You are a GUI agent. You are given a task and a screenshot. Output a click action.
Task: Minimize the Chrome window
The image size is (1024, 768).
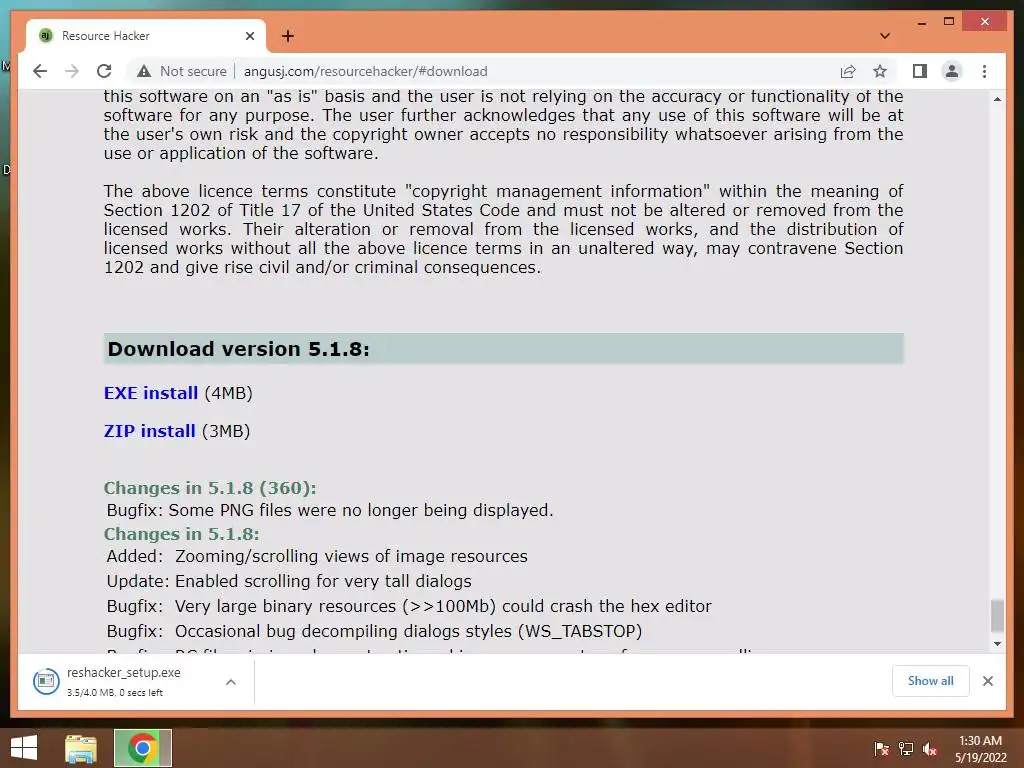pyautogui.click(x=921, y=22)
